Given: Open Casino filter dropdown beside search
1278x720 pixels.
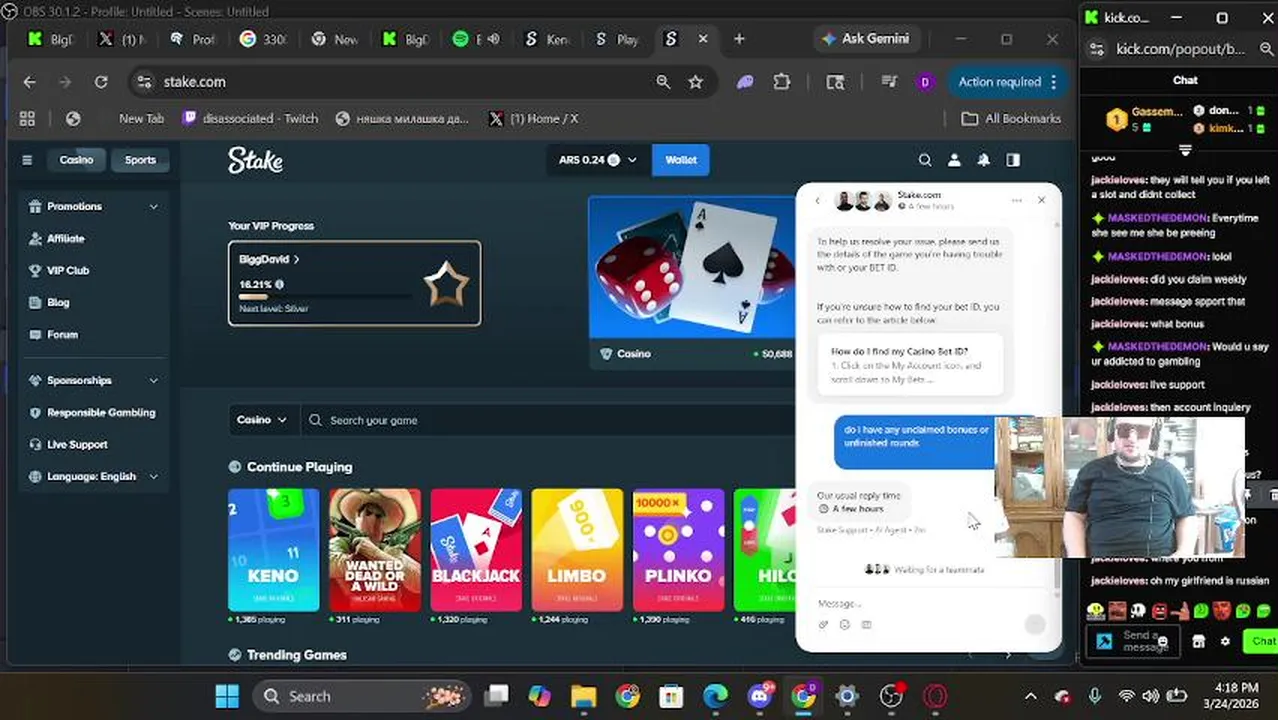Looking at the screenshot, I should click(262, 420).
